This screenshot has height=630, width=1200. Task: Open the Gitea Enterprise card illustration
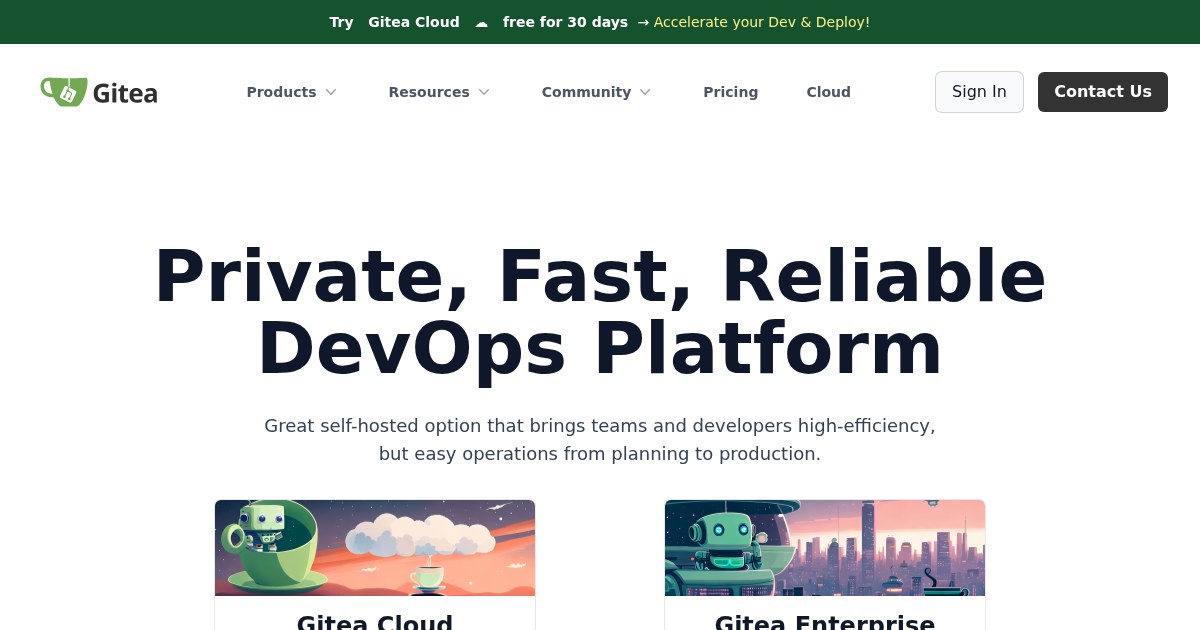825,548
